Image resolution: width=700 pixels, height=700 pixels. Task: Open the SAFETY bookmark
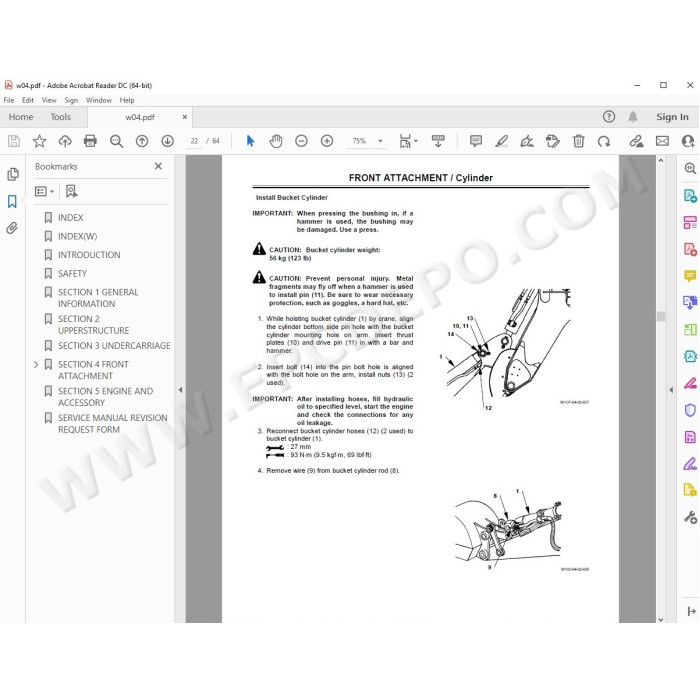[x=72, y=274]
